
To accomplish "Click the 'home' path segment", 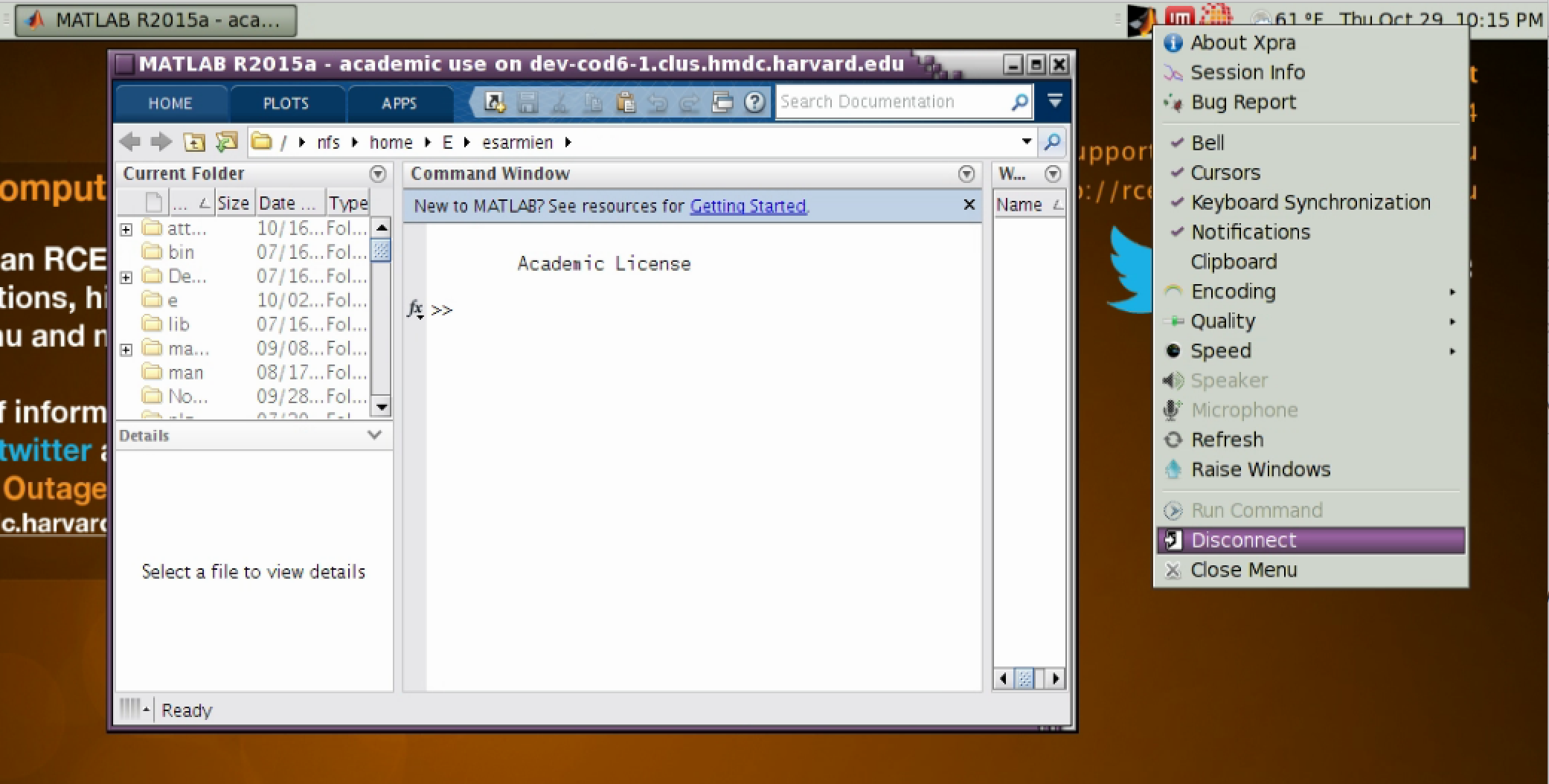I will (391, 142).
